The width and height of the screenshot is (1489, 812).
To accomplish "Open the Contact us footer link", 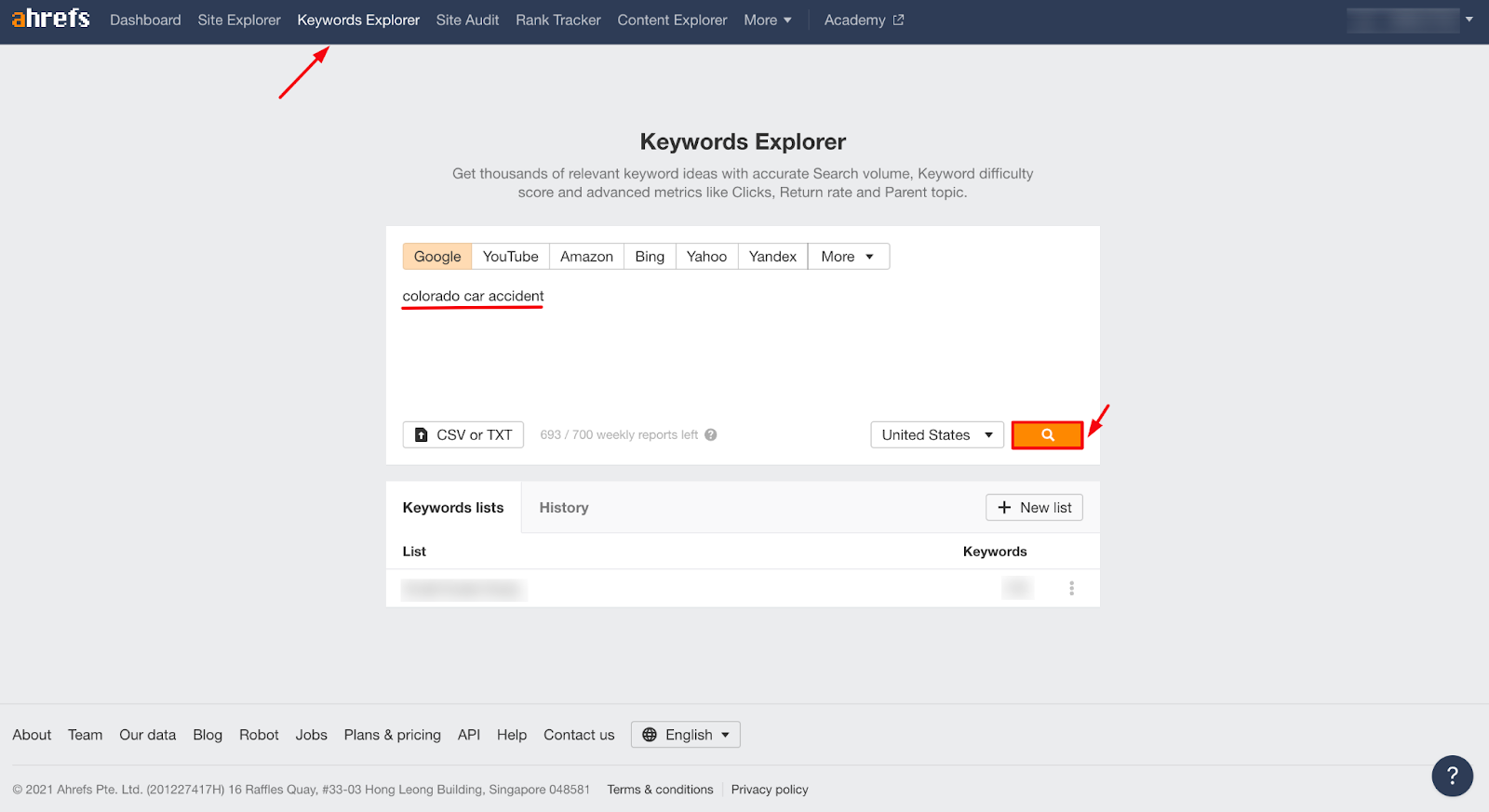I will tap(579, 735).
